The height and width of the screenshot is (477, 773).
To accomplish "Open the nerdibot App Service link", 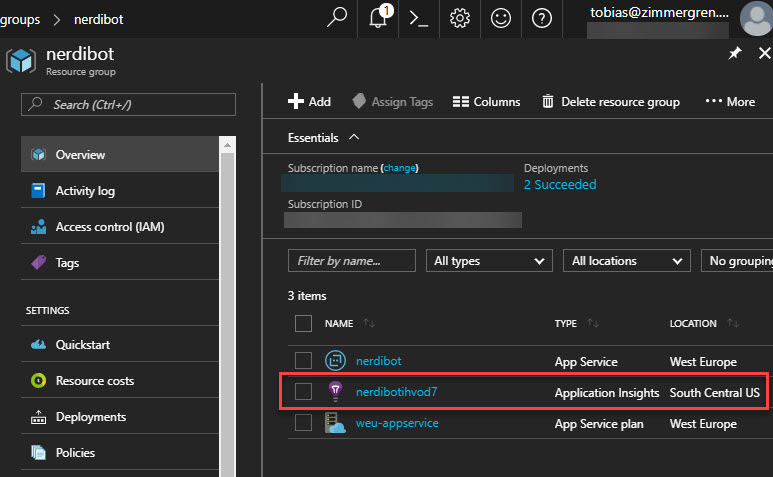I will point(379,361).
